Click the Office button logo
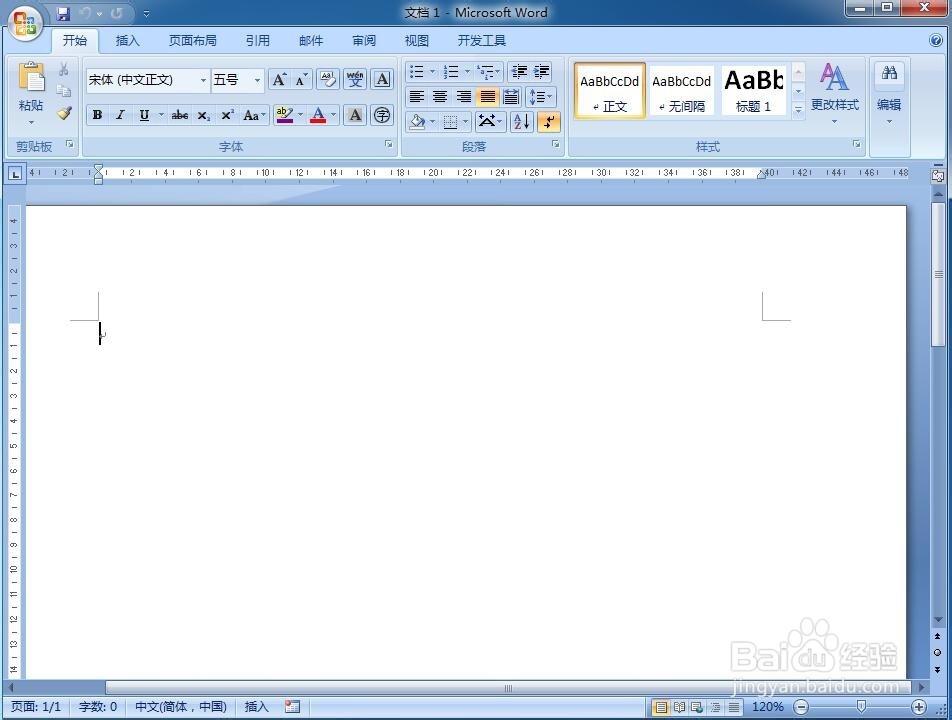Viewport: 952px width, 720px height. click(25, 23)
